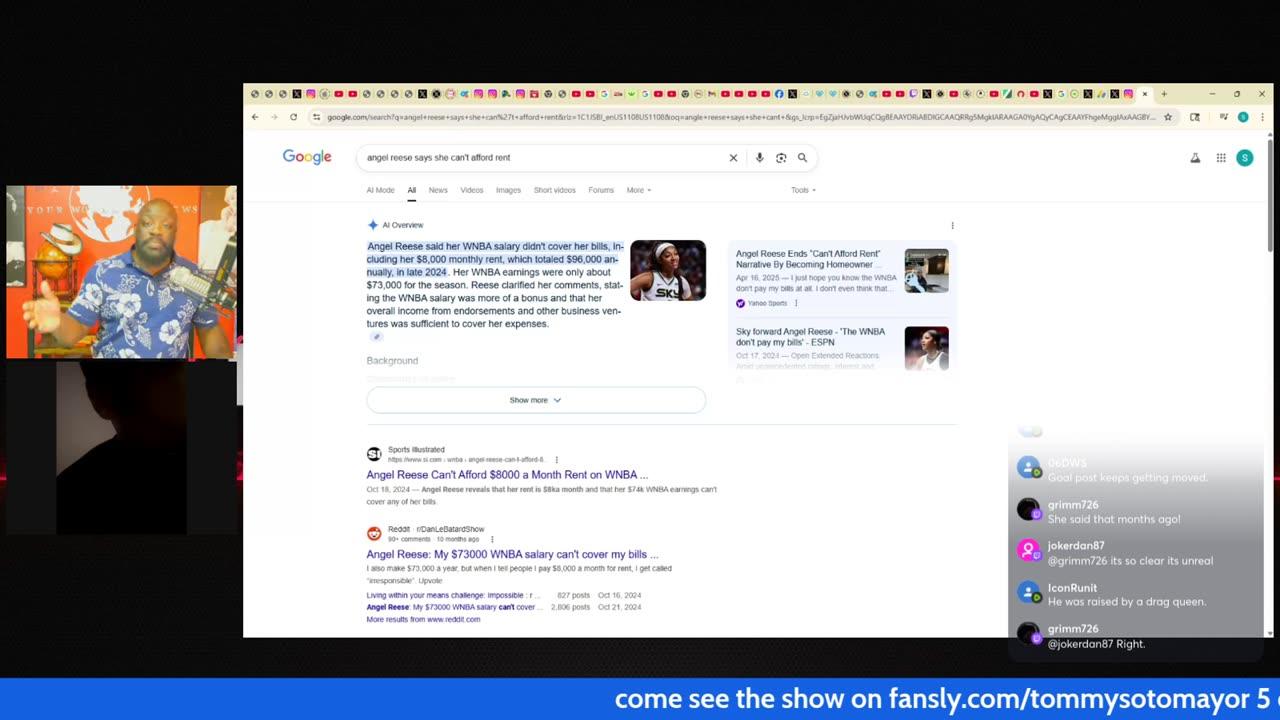1280x720 pixels.
Task: Click IconRunit chat avatar
Action: [x=1028, y=592]
